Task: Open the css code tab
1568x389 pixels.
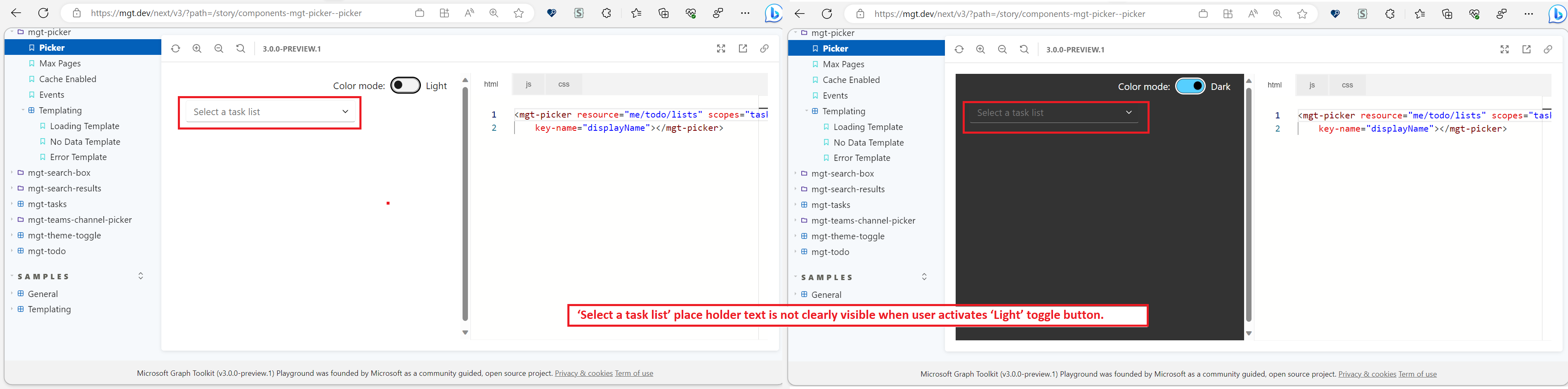Action: pos(563,84)
